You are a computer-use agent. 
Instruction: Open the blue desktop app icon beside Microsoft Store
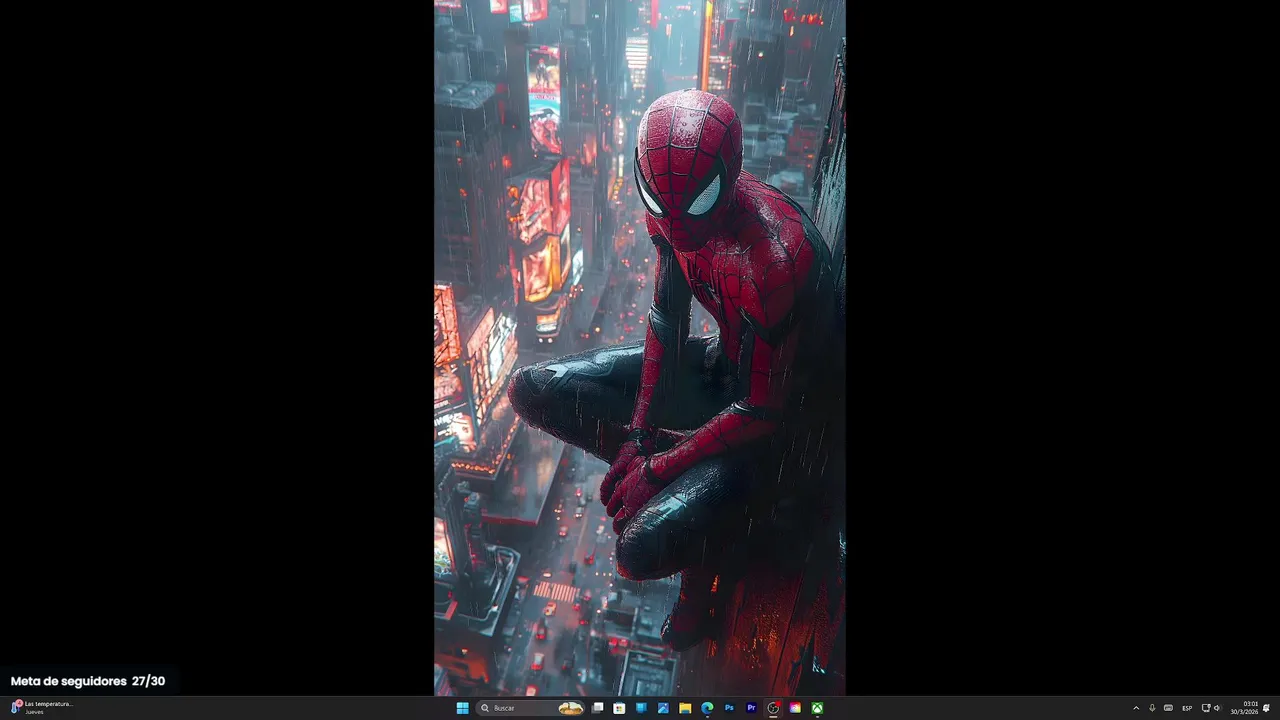coord(641,708)
